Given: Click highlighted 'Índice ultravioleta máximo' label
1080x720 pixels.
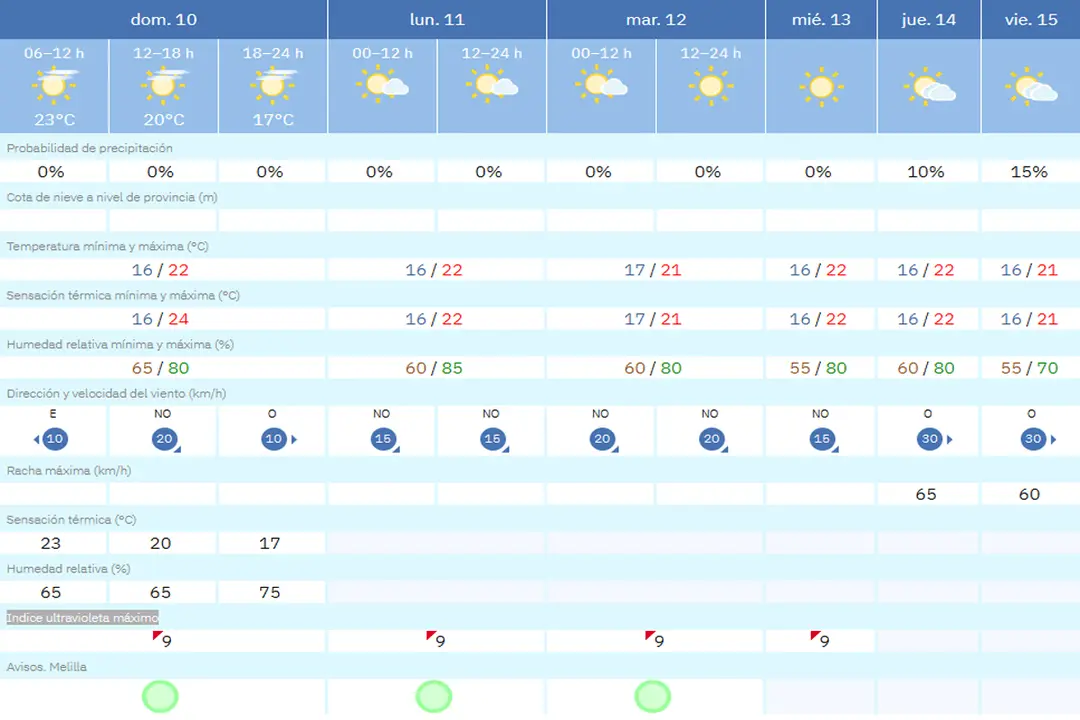Looking at the screenshot, I should pos(83,617).
